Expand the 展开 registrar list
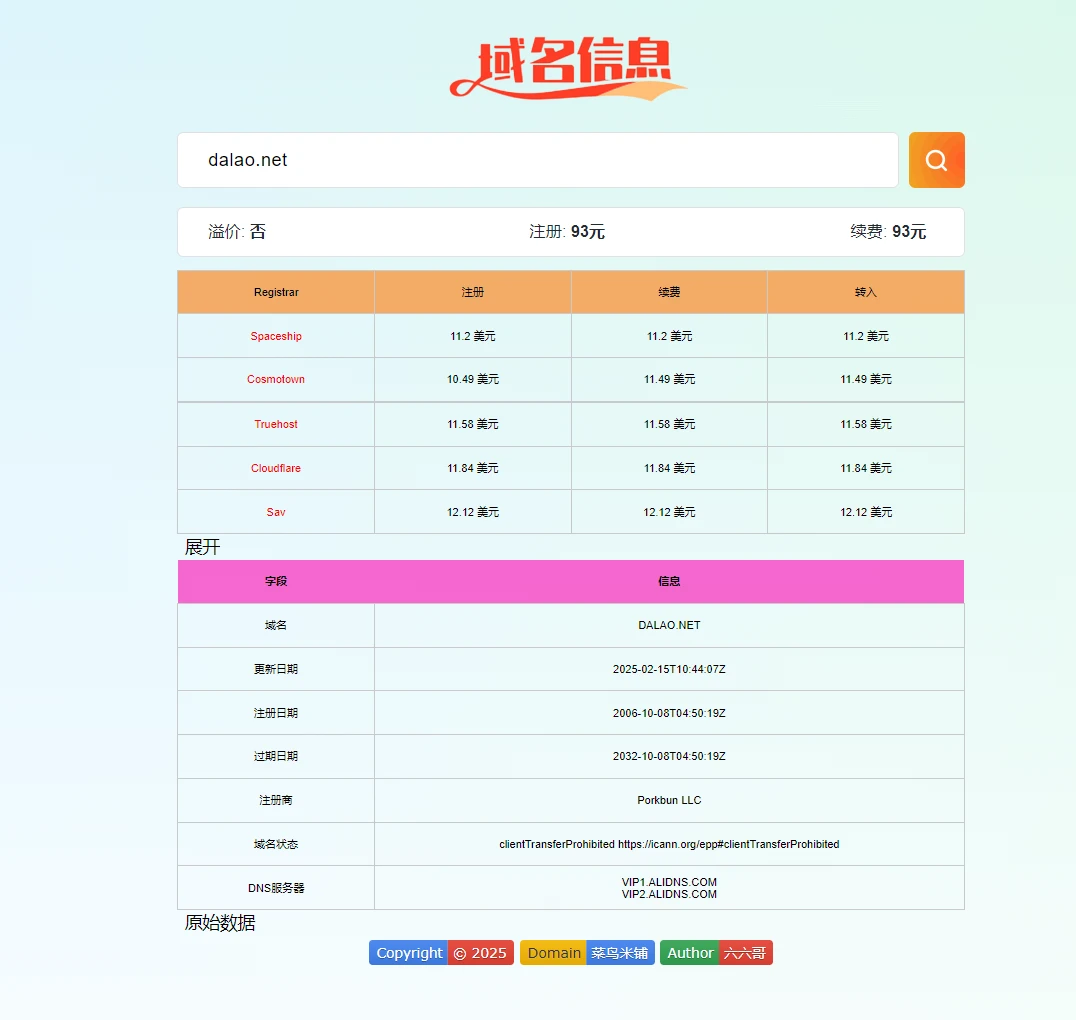 pyautogui.click(x=202, y=547)
